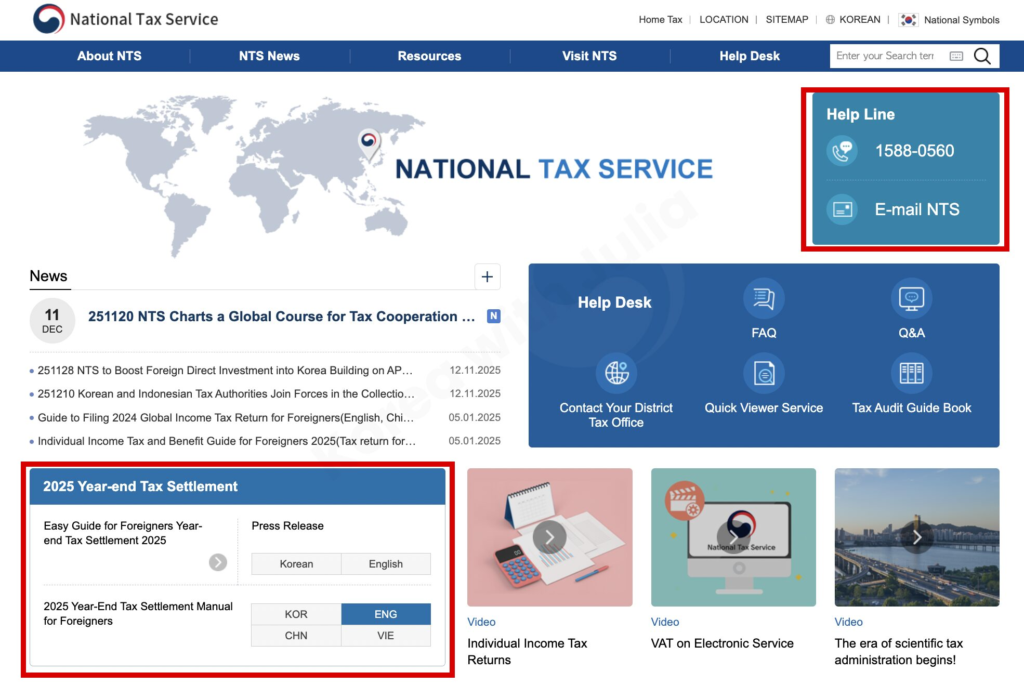Click the 1588-0560 help line number

click(x=914, y=151)
